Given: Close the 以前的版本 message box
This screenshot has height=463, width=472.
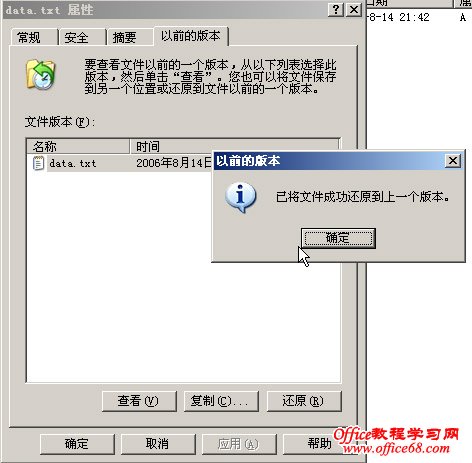Looking at the screenshot, I should pyautogui.click(x=453, y=161).
